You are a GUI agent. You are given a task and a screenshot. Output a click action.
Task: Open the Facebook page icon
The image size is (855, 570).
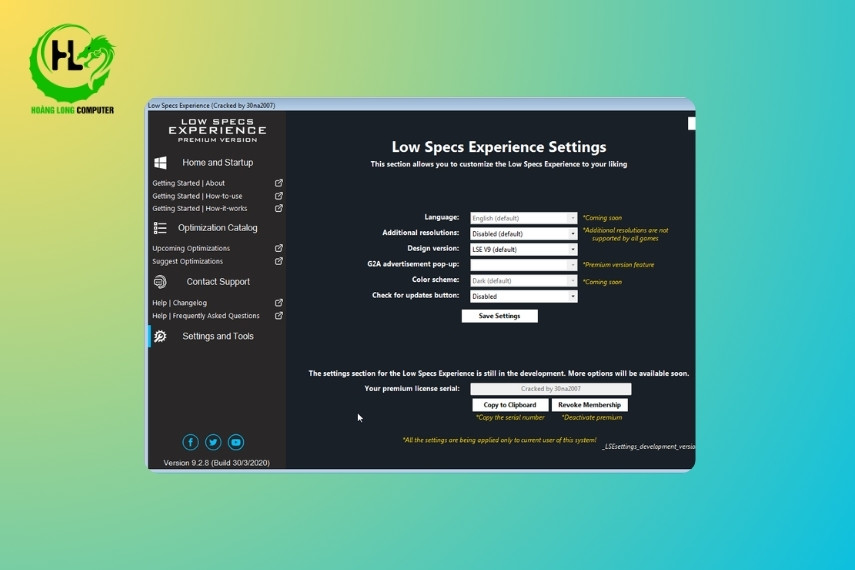[x=190, y=442]
